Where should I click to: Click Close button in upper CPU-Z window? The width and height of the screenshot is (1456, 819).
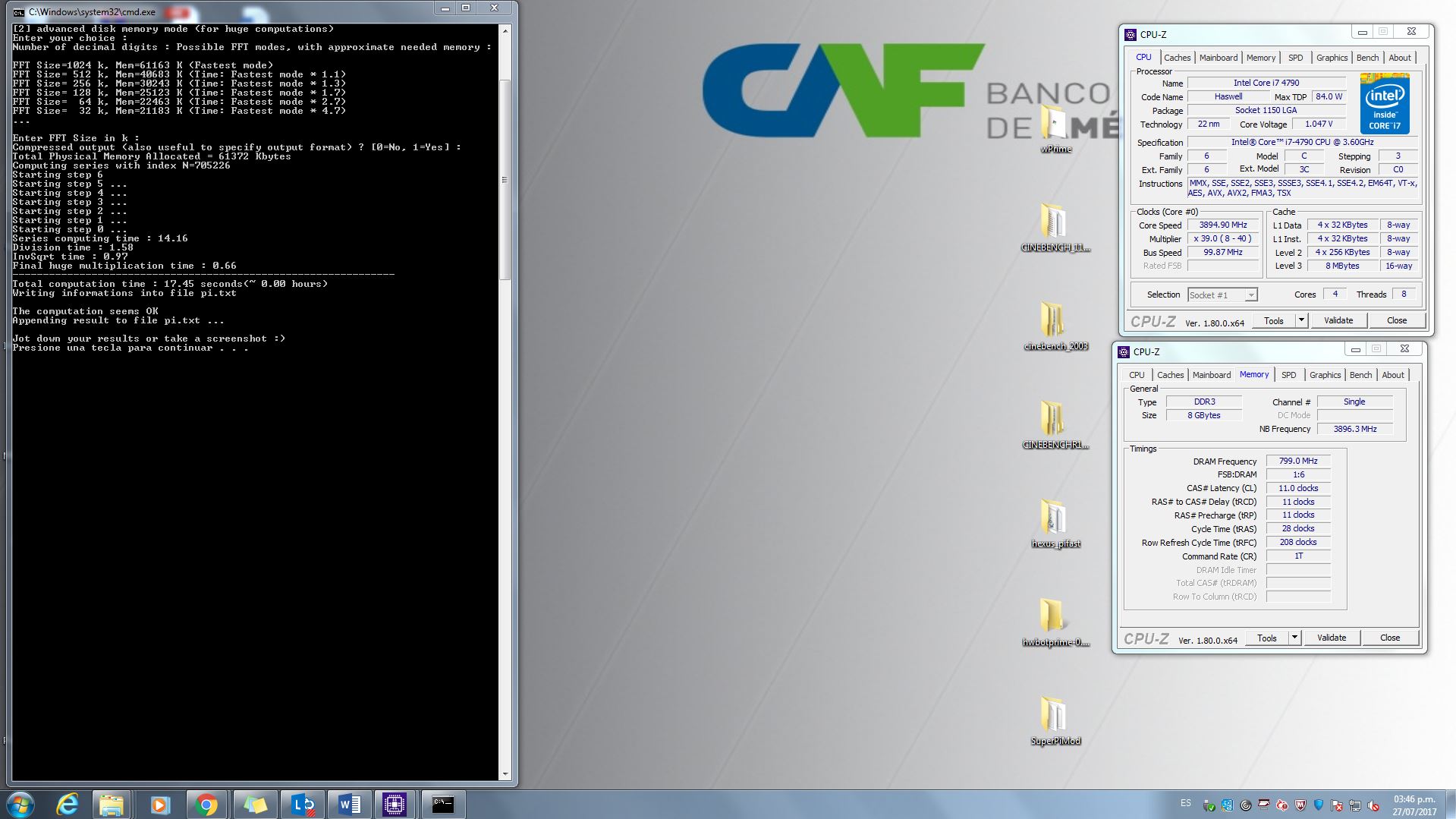coord(1397,321)
